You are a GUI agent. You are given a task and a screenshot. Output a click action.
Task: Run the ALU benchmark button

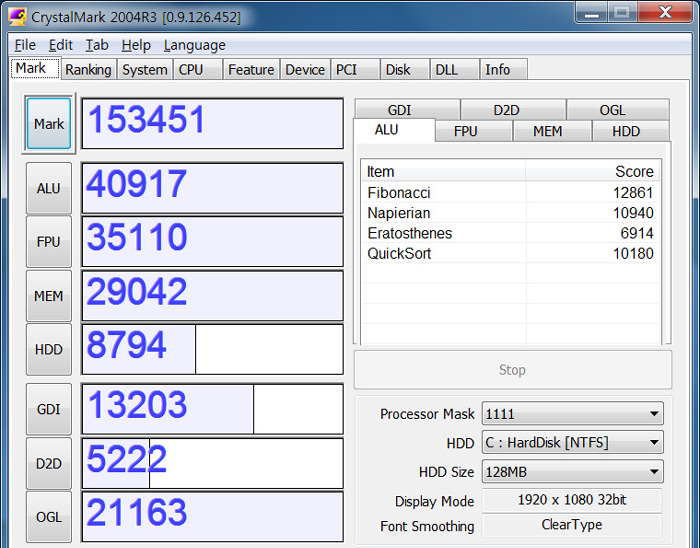pyautogui.click(x=49, y=188)
